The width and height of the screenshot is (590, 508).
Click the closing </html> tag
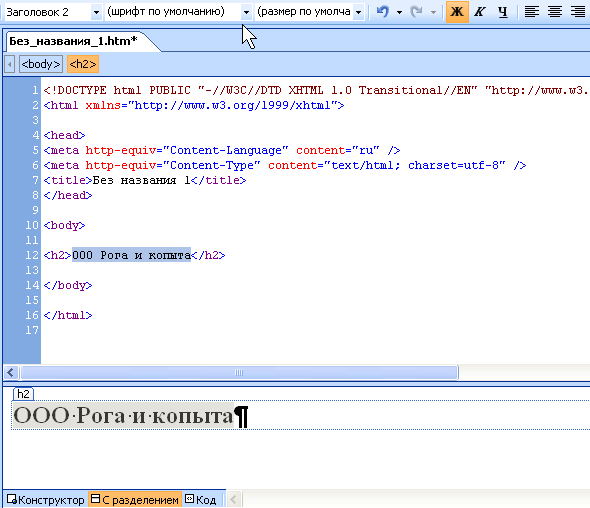pyautogui.click(x=68, y=315)
